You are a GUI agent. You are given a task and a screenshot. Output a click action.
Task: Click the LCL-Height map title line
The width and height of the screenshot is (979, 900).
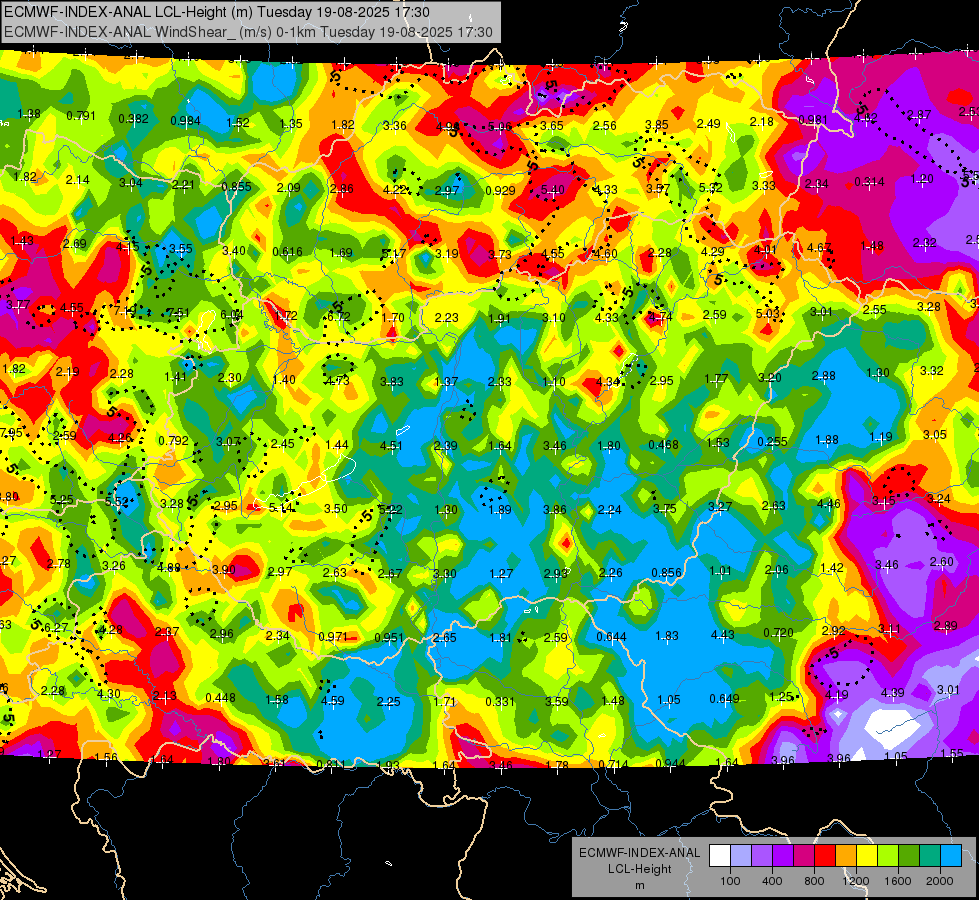pyautogui.click(x=217, y=12)
